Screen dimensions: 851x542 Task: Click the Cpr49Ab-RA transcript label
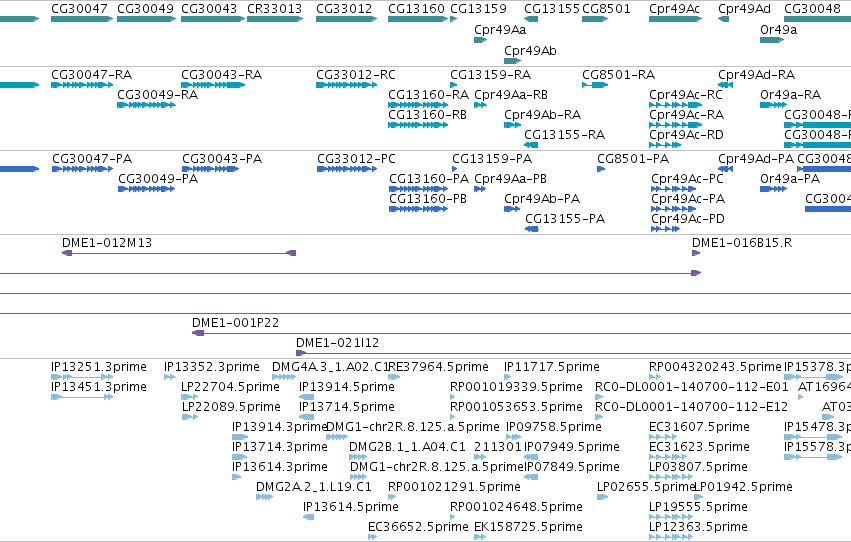pyautogui.click(x=543, y=115)
